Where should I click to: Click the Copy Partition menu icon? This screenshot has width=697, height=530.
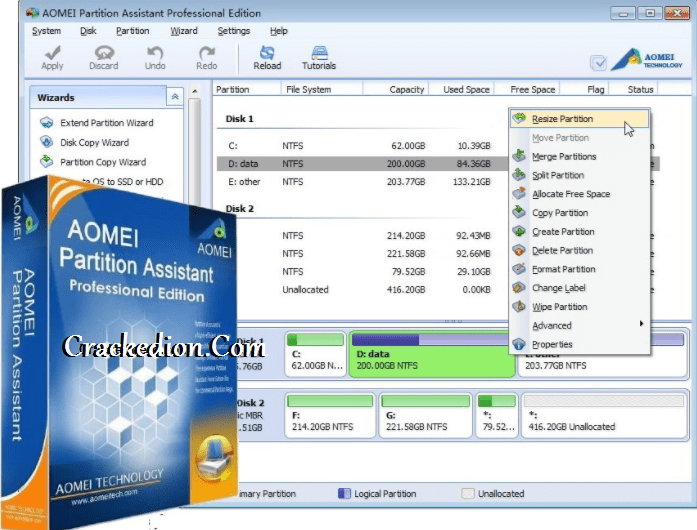coord(519,212)
